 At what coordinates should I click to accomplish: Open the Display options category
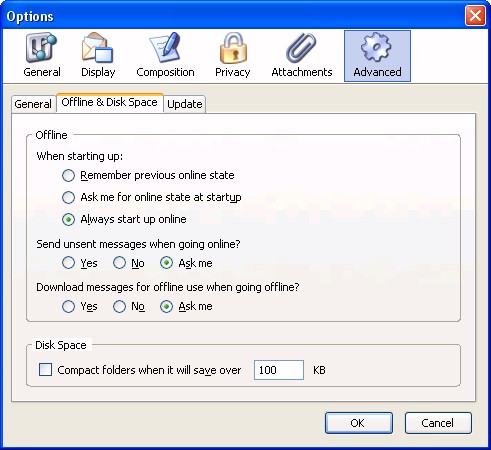(98, 55)
